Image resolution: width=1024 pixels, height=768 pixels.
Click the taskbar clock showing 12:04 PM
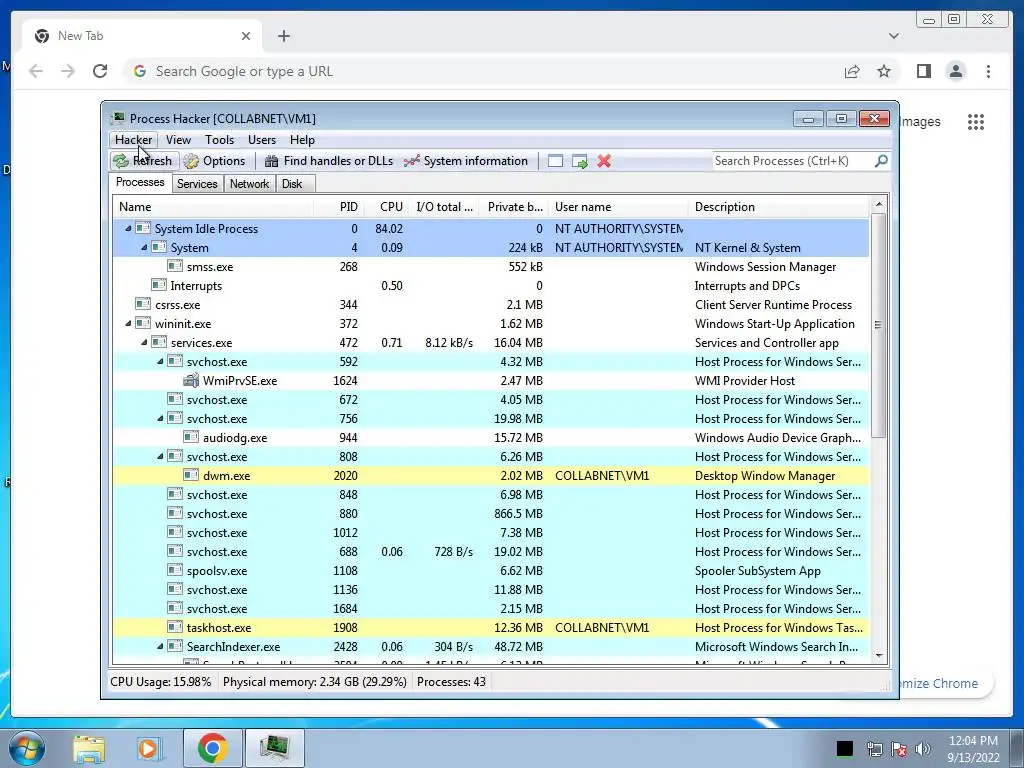[x=973, y=748]
